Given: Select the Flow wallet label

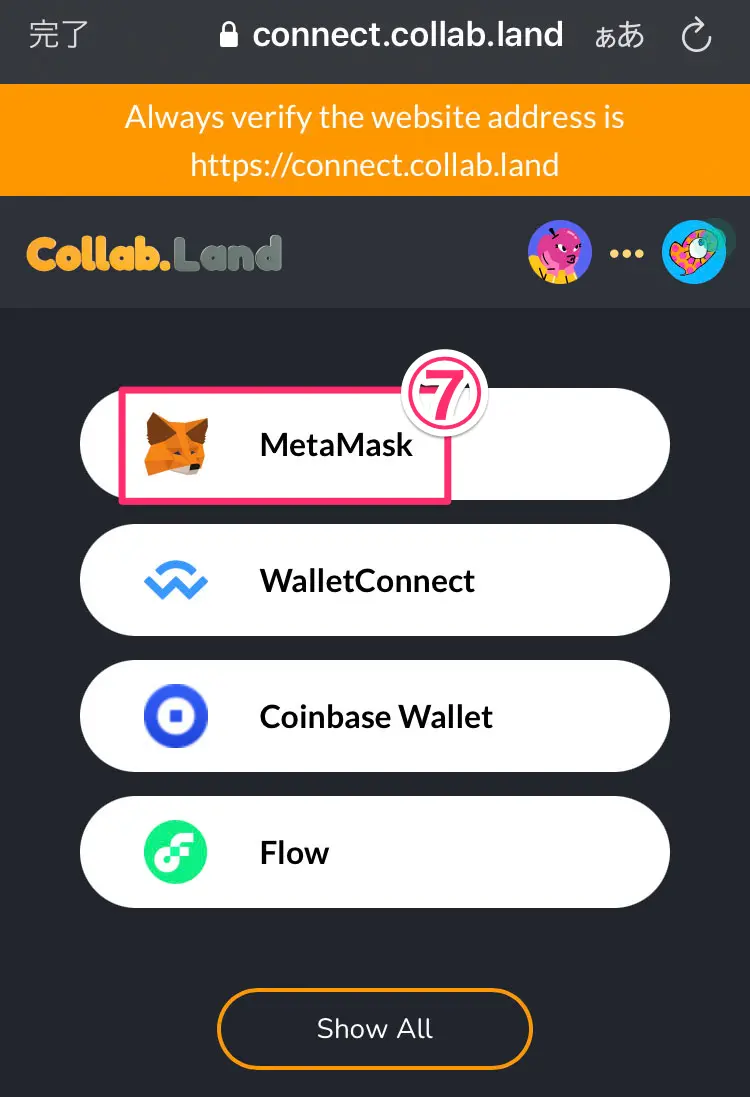Looking at the screenshot, I should click(x=295, y=853).
